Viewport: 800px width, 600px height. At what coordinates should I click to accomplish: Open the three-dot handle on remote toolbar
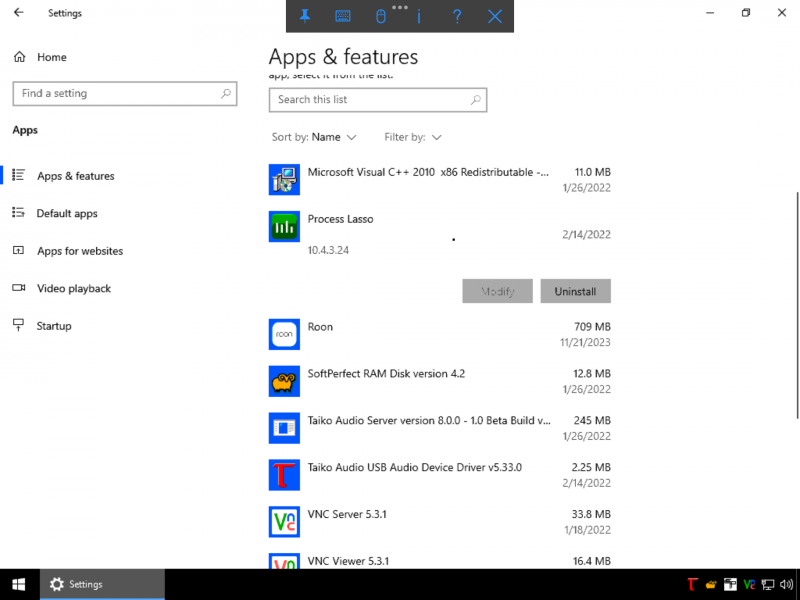(400, 7)
